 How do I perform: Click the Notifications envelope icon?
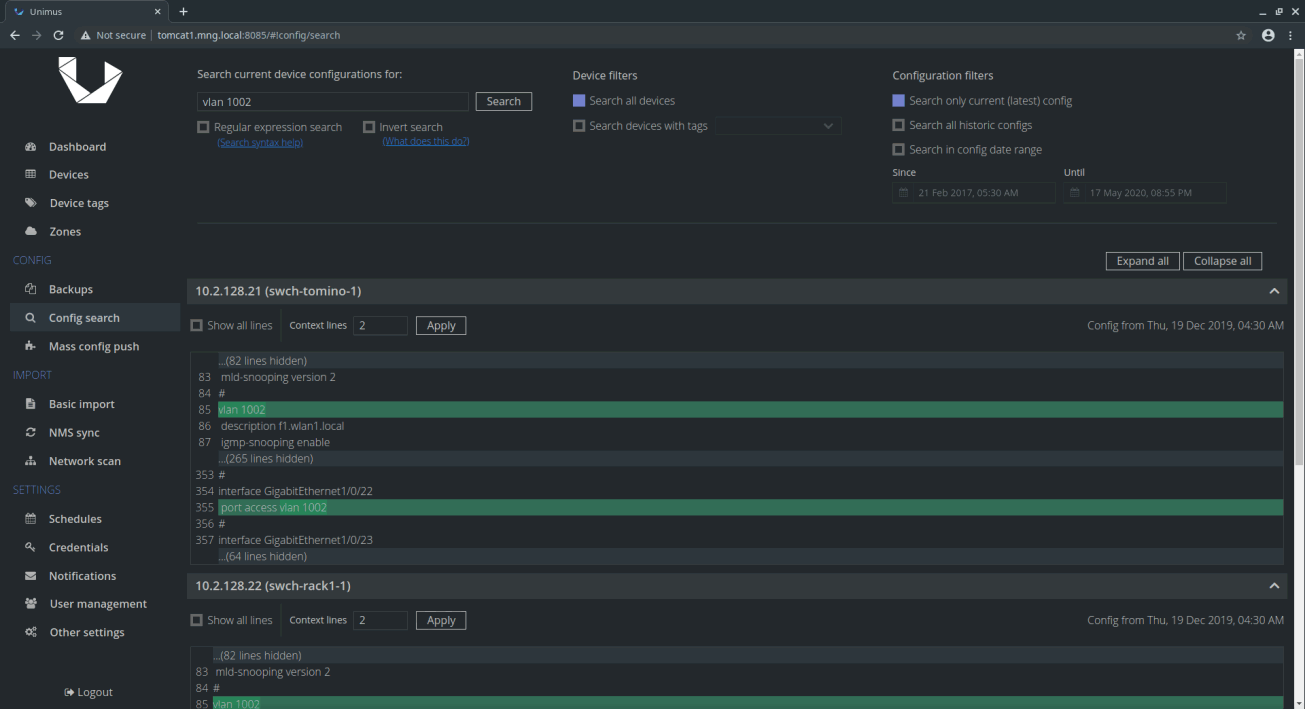[x=30, y=576]
